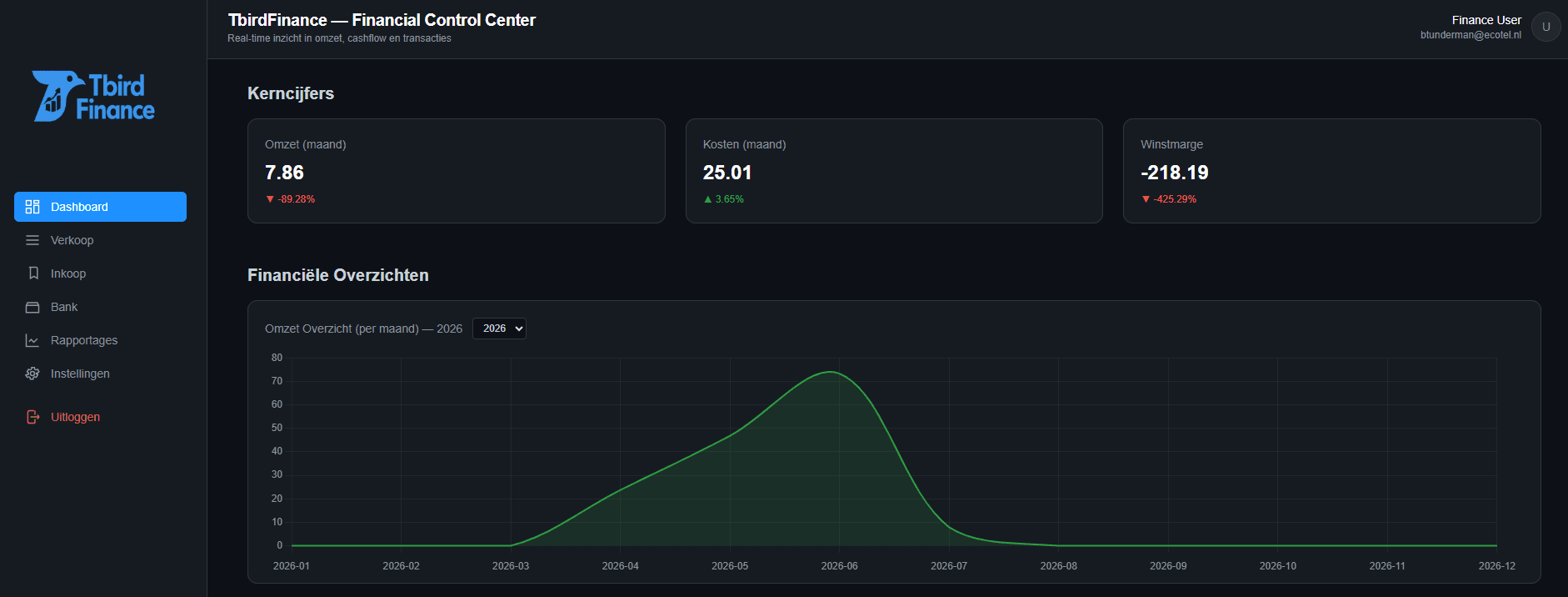Viewport: 1568px width, 597px height.
Task: Click the 'Finance User' name
Action: click(x=1486, y=20)
